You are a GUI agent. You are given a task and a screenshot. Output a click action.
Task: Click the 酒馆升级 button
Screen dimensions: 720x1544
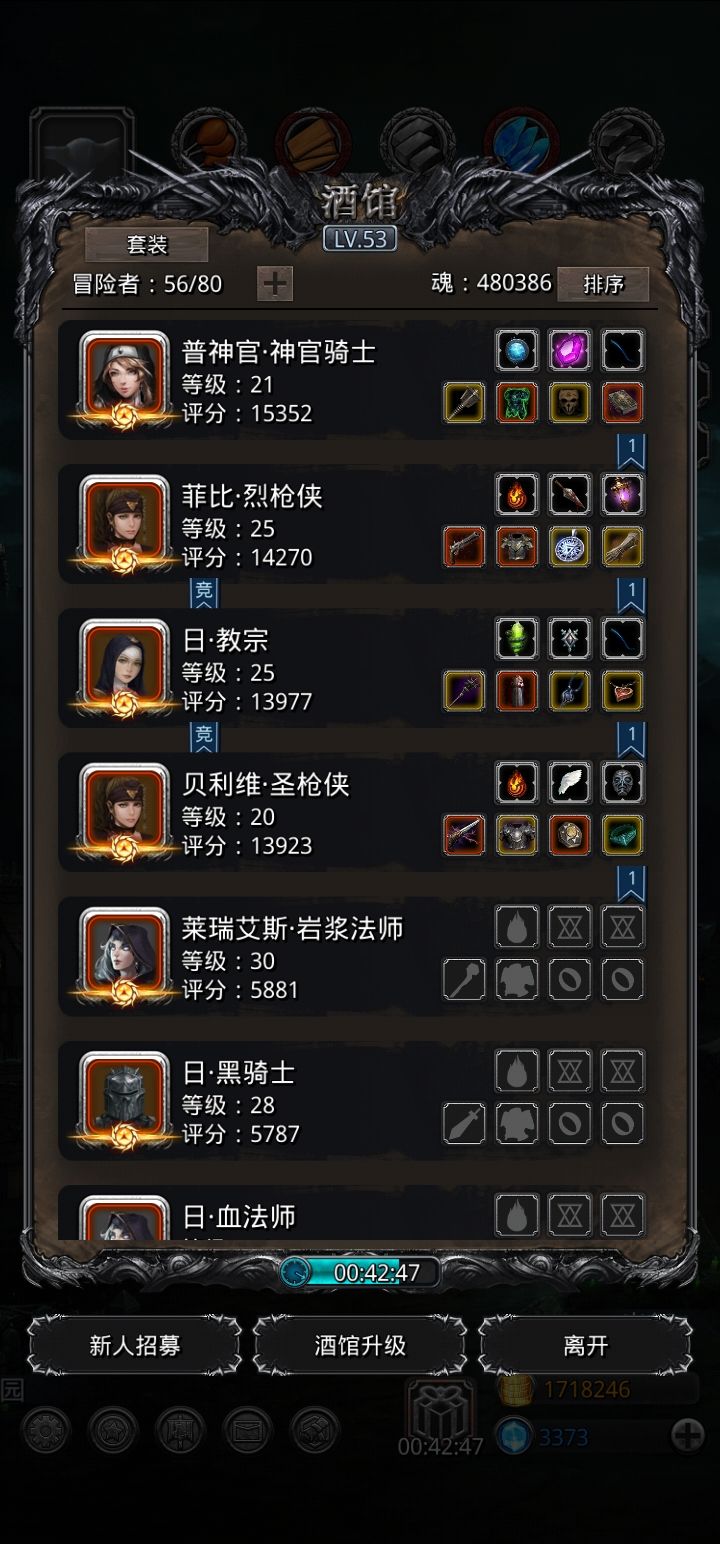coord(360,1345)
